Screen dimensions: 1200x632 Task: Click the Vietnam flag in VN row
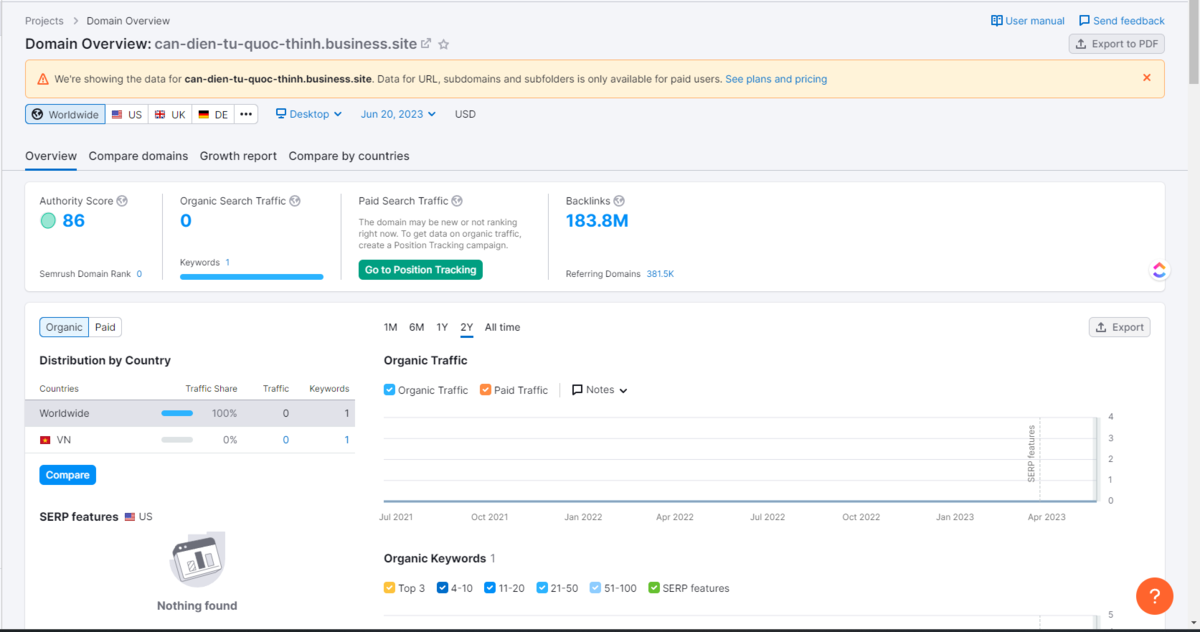point(45,440)
